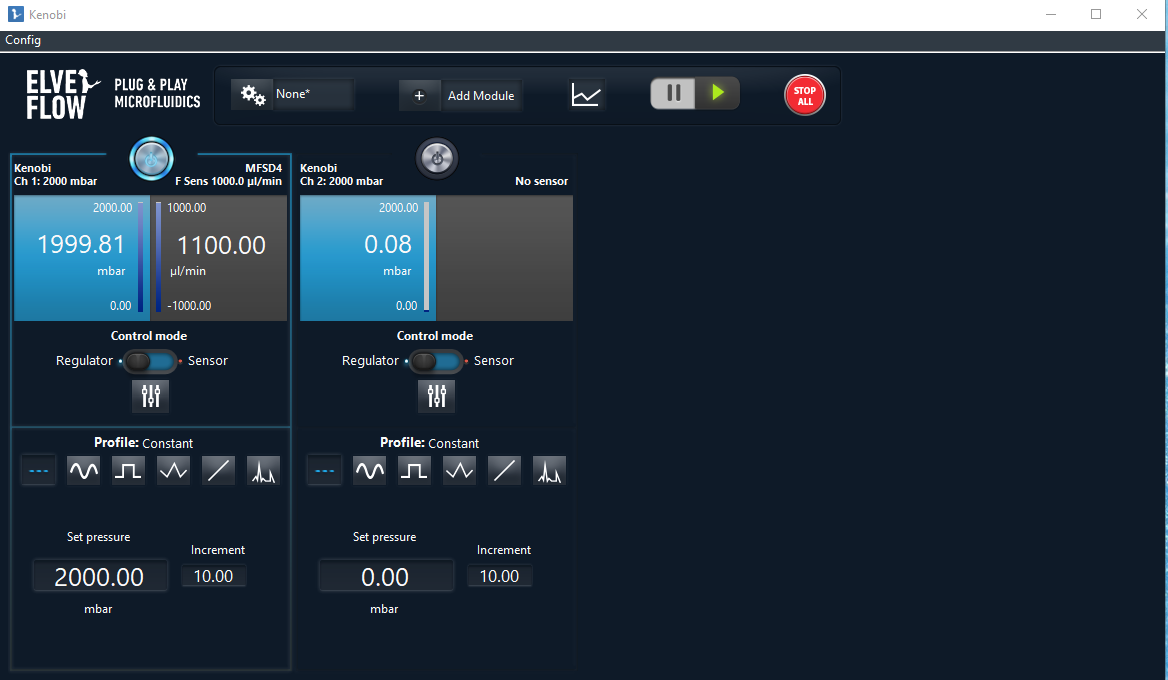This screenshot has height=680, width=1168.
Task: Toggle Channel 1 power button
Action: 151,159
